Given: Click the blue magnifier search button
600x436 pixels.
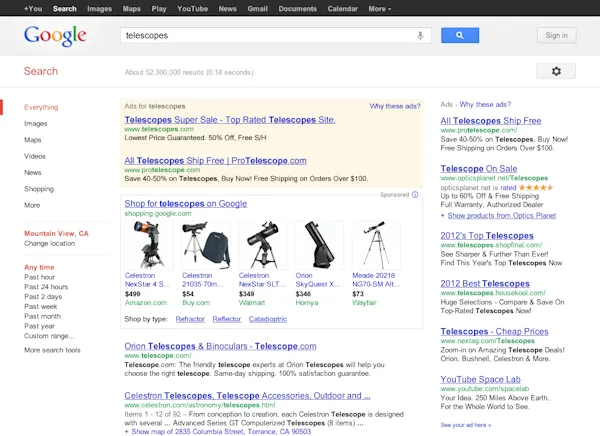Looking at the screenshot, I should (x=460, y=35).
